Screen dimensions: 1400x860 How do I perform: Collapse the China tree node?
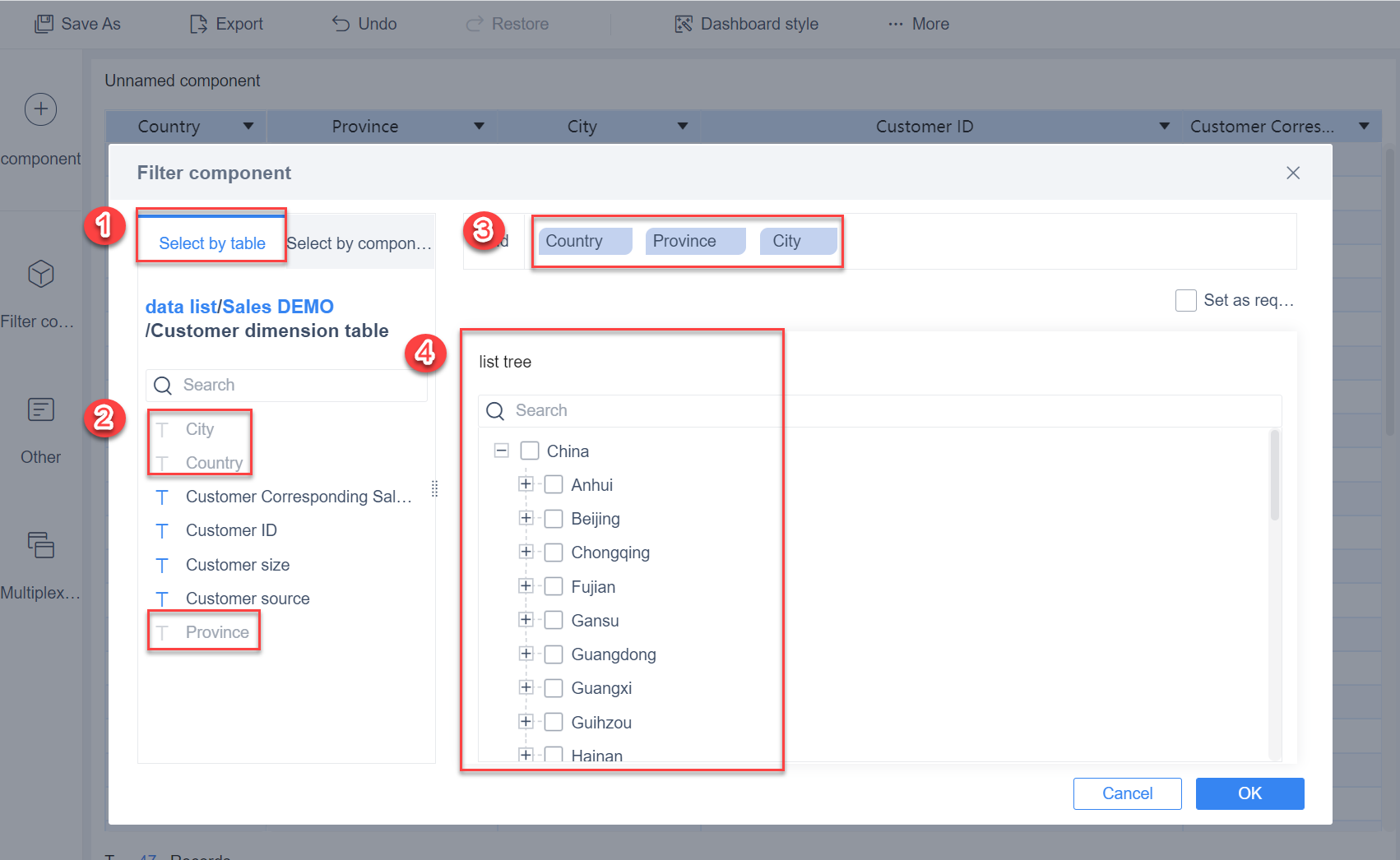(502, 451)
